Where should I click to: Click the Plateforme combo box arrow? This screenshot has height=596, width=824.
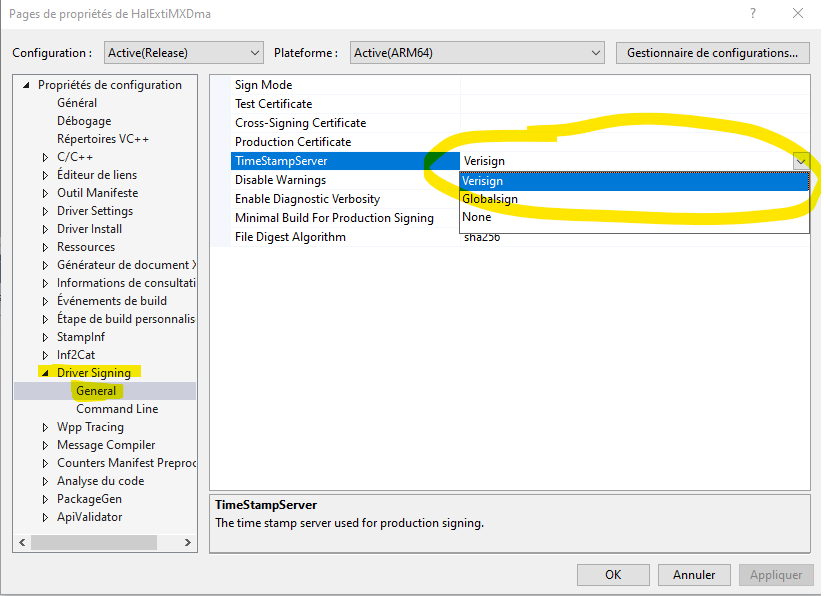[x=596, y=52]
